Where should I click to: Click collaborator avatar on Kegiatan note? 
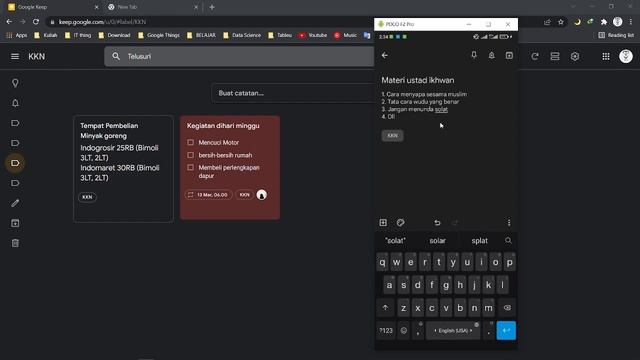[x=262, y=195]
